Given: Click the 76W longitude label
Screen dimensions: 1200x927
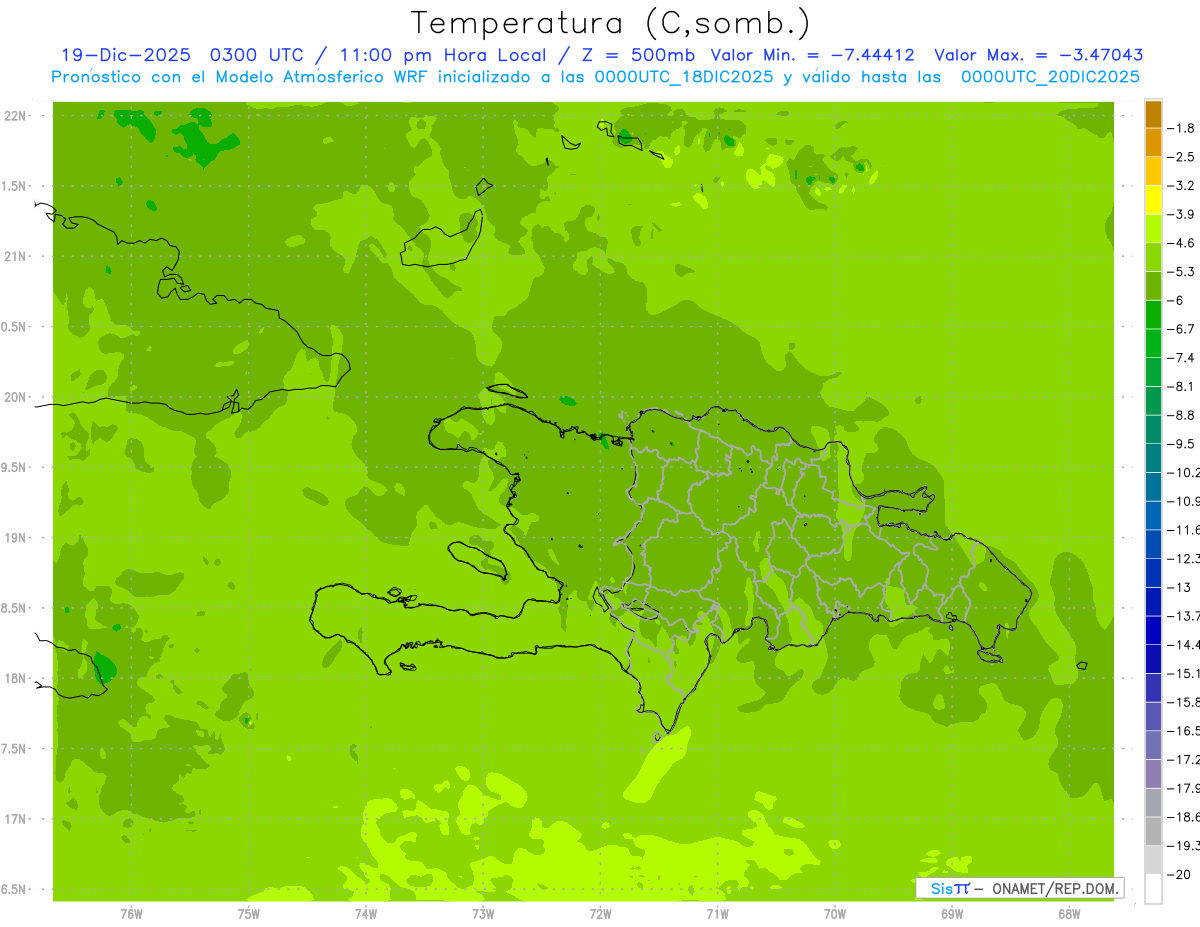Looking at the screenshot, I should coord(131,914).
